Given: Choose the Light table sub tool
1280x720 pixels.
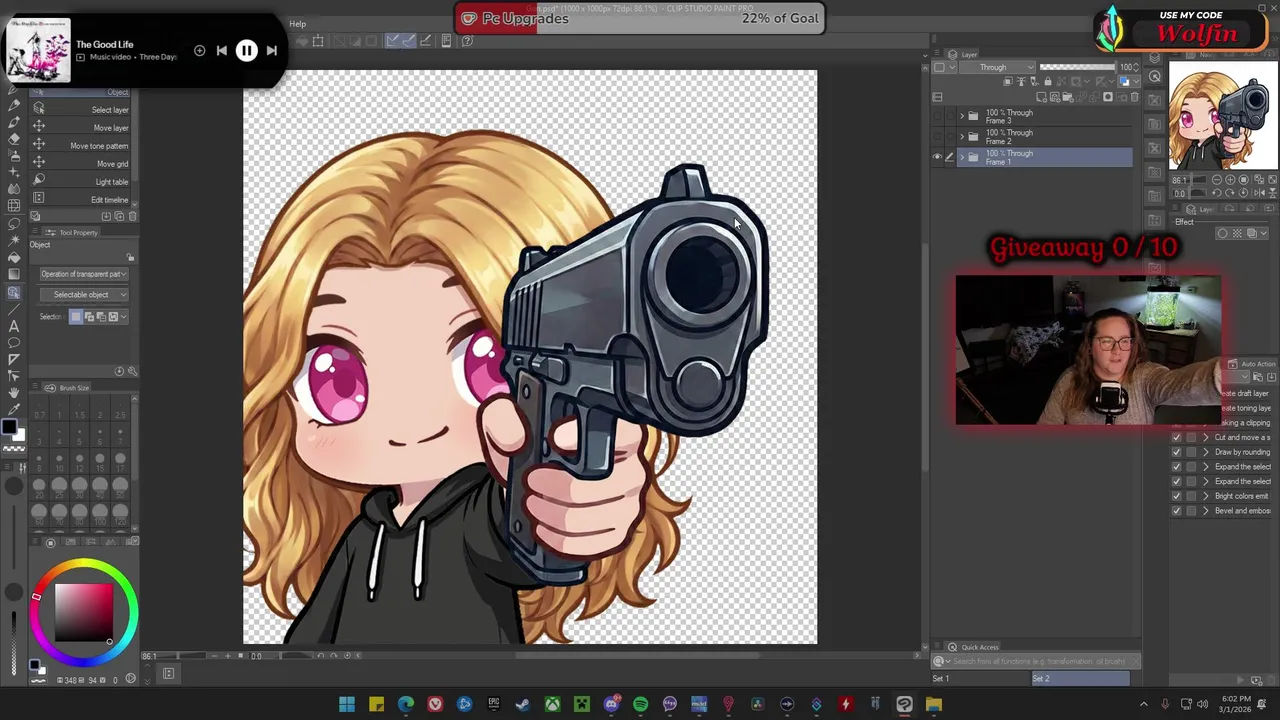Looking at the screenshot, I should pyautogui.click(x=82, y=182).
